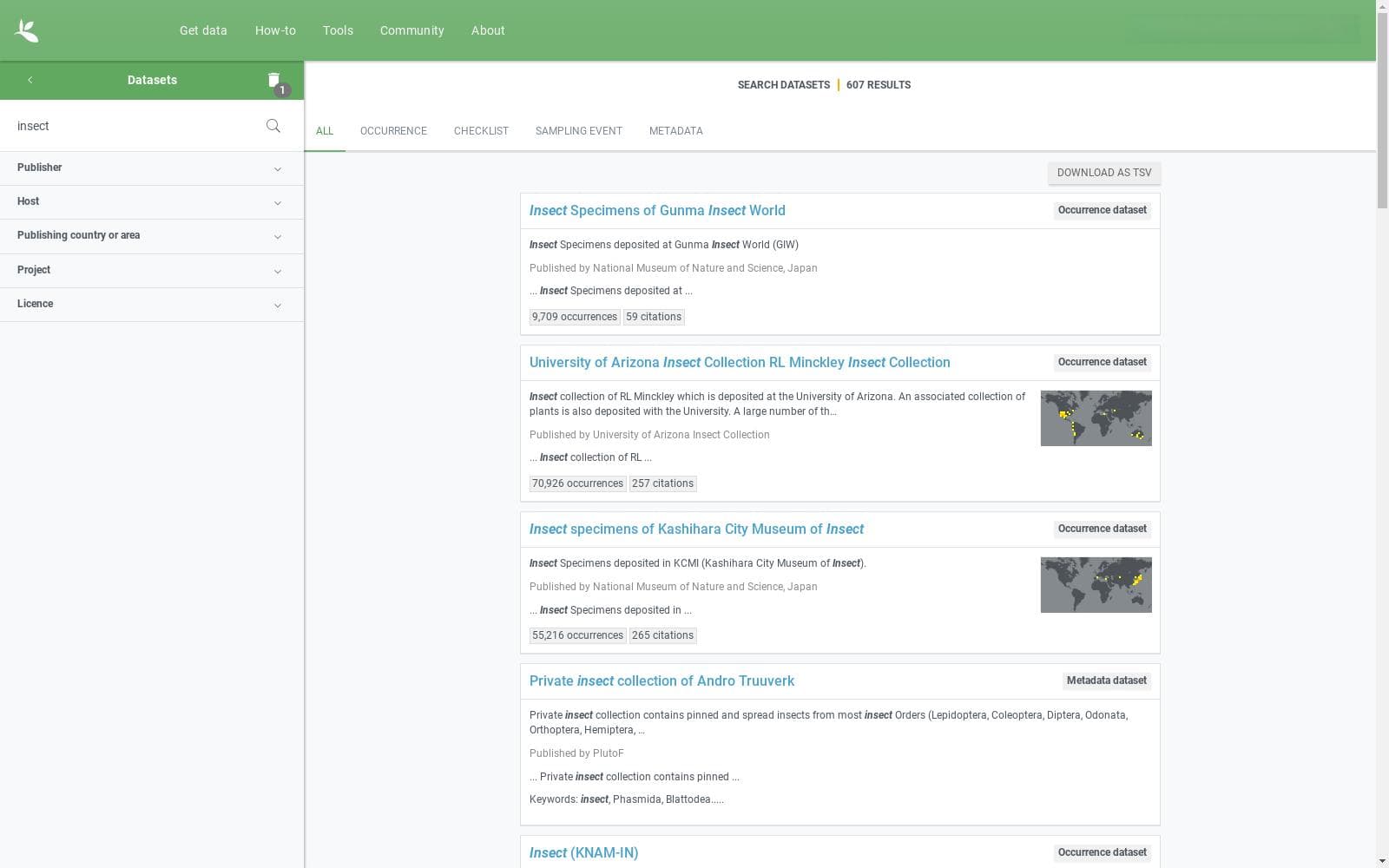Image resolution: width=1389 pixels, height=868 pixels.
Task: Click the 9,709 occurrences tag
Action: point(575,317)
